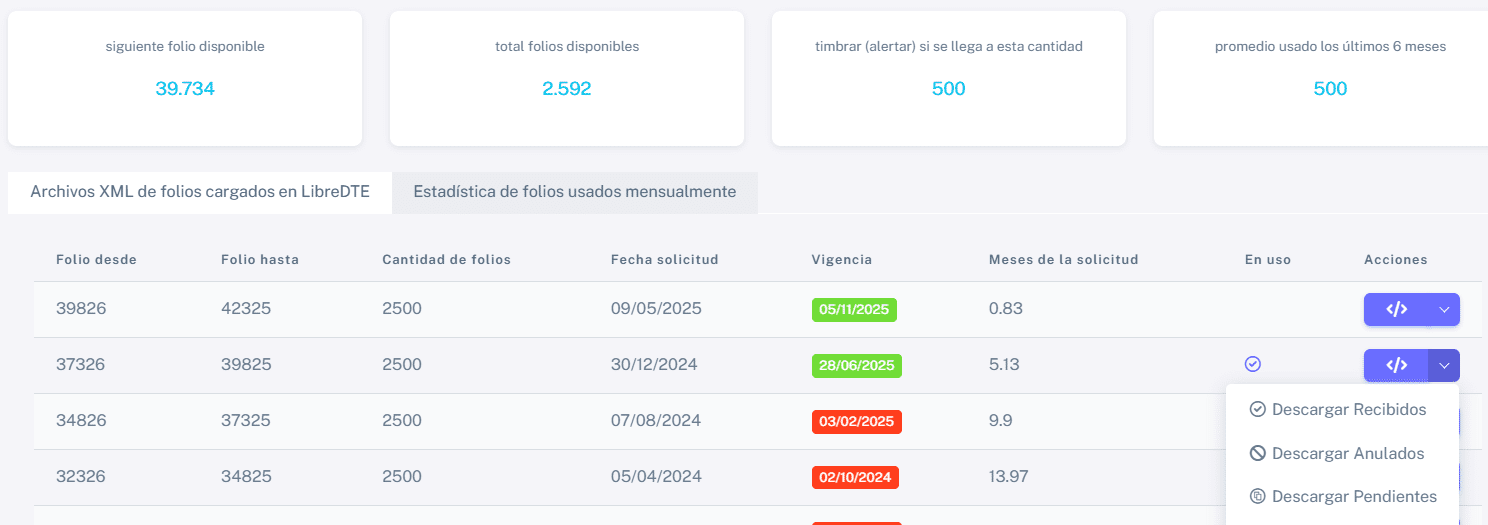Image resolution: width=1488 pixels, height=525 pixels.
Task: Click folio hasta cell 42325
Action: [246, 309]
